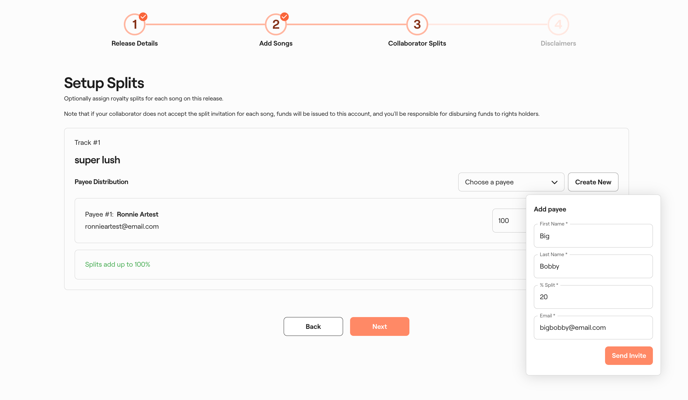Image resolution: width=688 pixels, height=400 pixels.
Task: Edit First Name field containing Big
Action: pyautogui.click(x=593, y=236)
